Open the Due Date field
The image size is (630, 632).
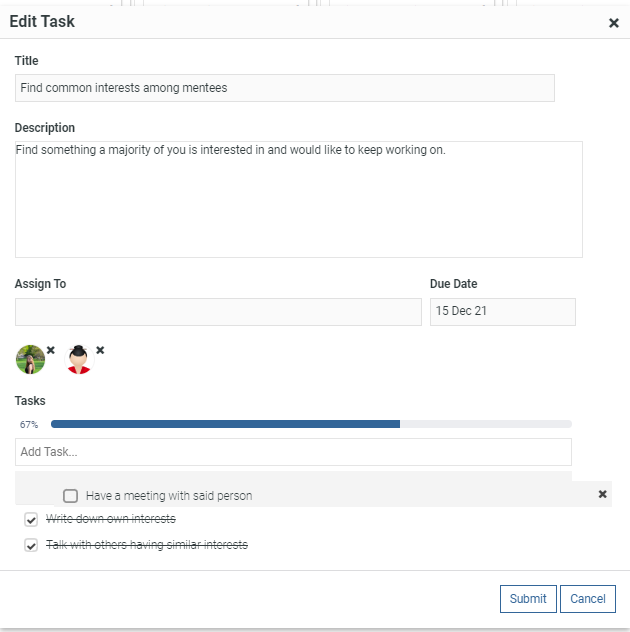pos(503,312)
